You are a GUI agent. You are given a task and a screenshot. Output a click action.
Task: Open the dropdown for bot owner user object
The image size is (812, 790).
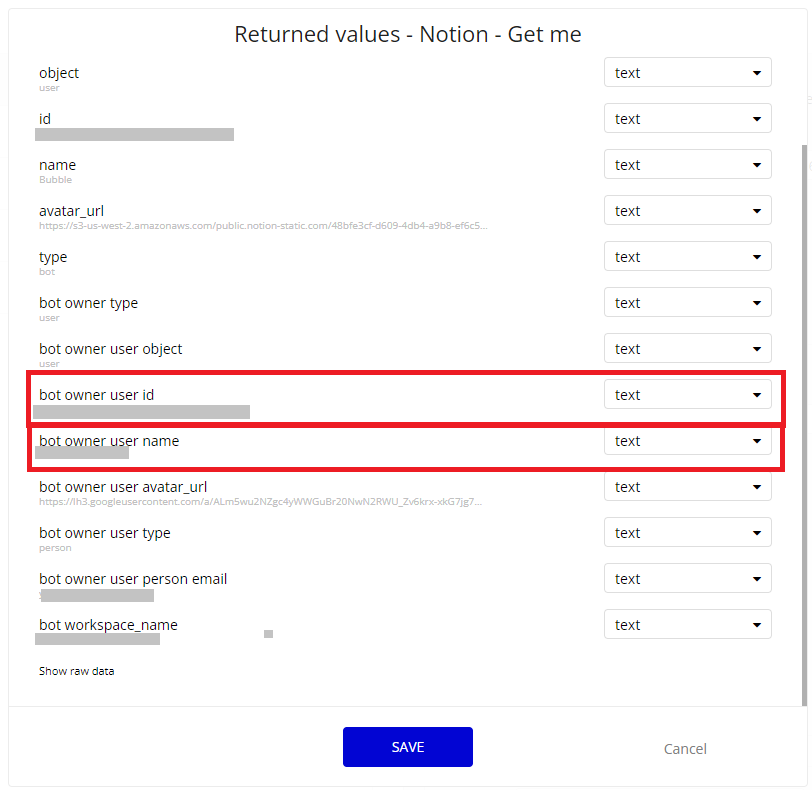[x=687, y=349]
